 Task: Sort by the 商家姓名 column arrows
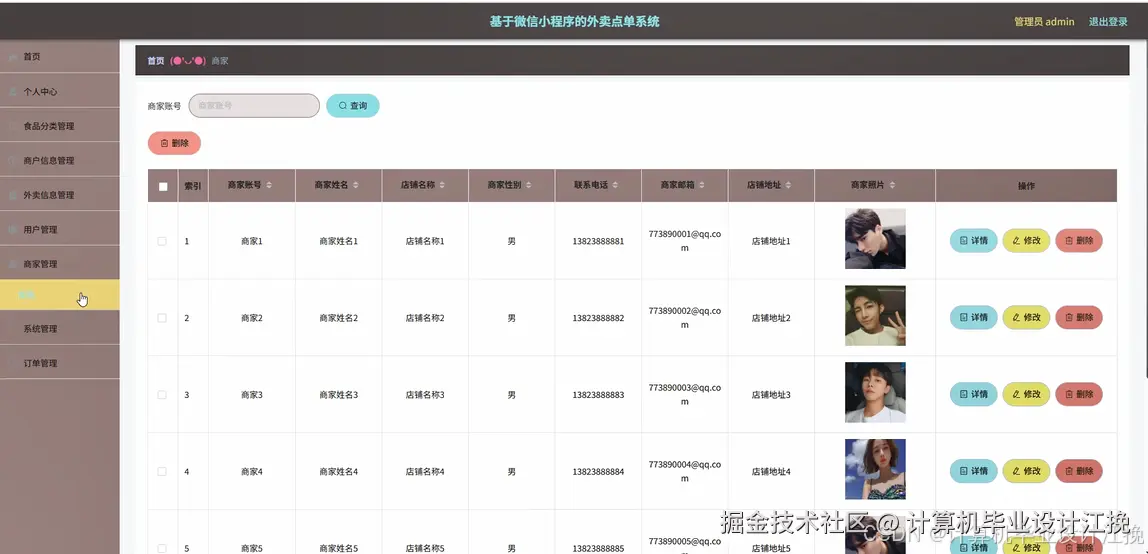tap(356, 186)
